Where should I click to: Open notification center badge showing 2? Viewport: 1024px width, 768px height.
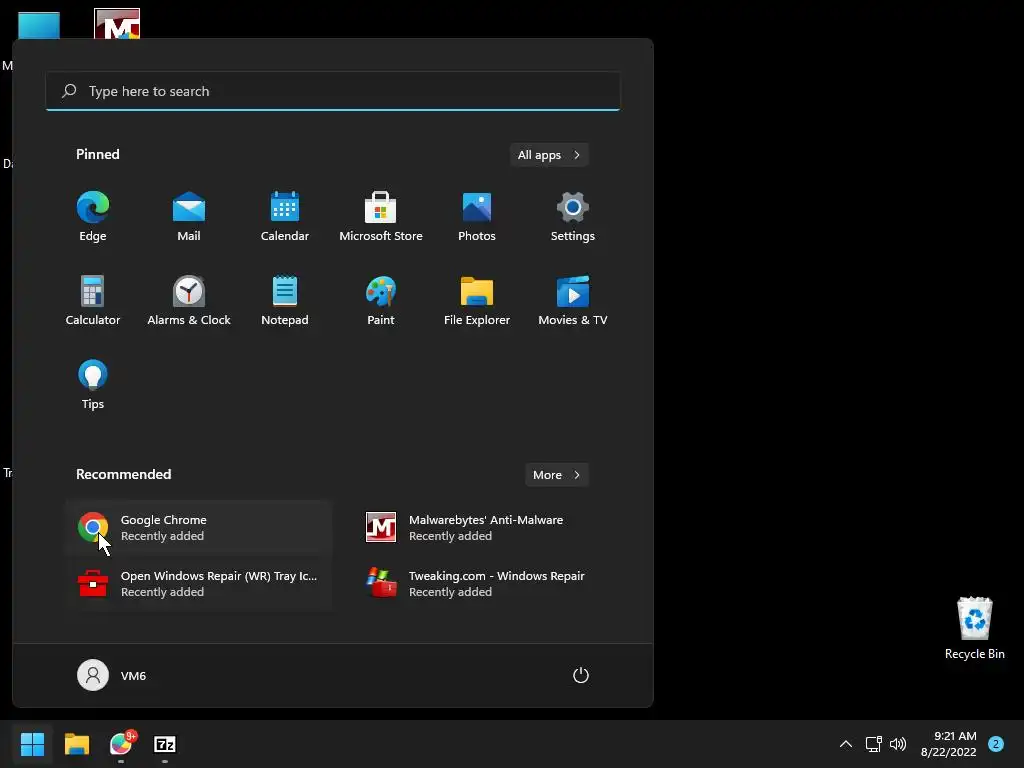click(995, 744)
